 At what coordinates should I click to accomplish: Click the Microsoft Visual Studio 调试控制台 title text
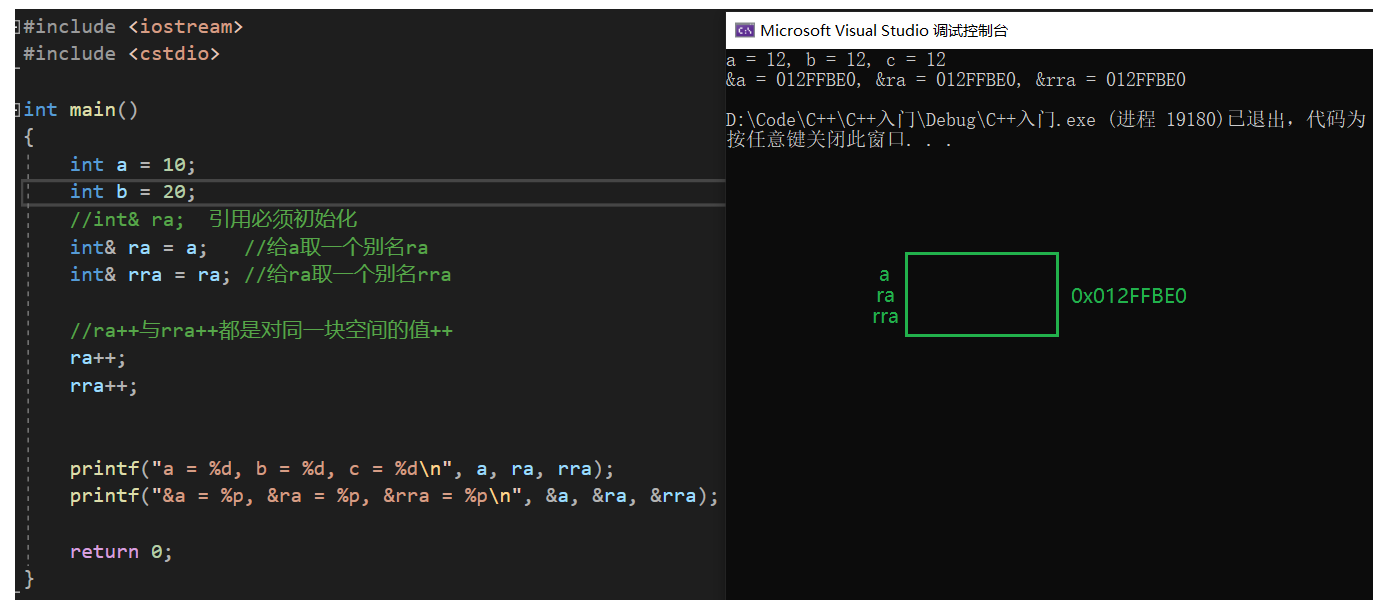tap(884, 30)
